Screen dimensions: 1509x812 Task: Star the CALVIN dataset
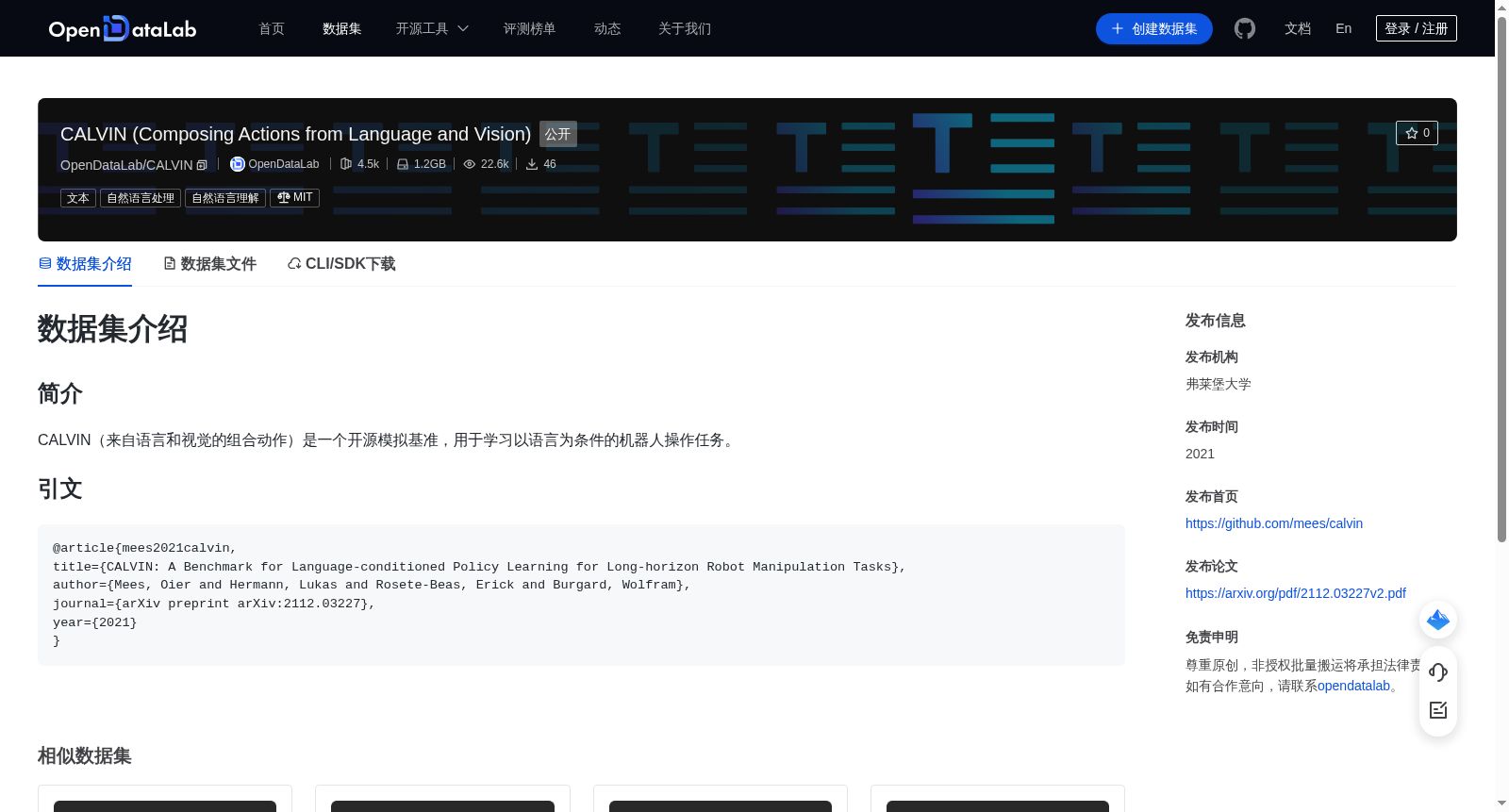point(1417,133)
